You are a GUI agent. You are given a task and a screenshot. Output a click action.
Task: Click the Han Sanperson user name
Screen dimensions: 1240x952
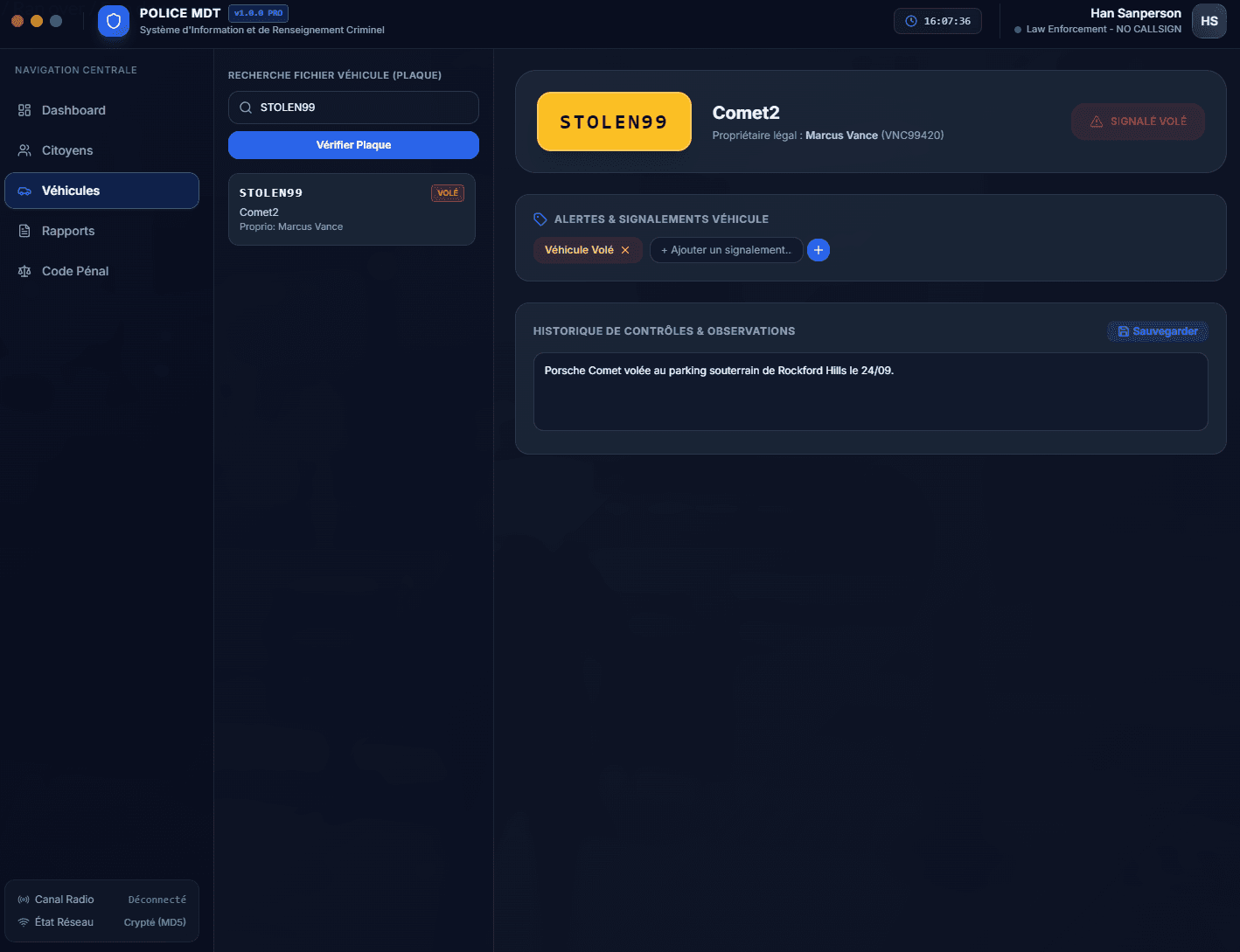point(1136,13)
